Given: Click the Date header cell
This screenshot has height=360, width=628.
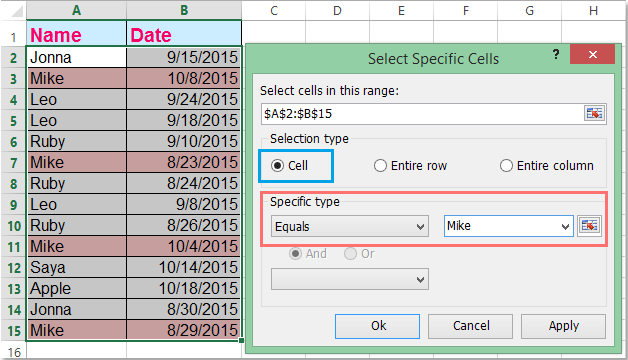Looking at the screenshot, I should coord(184,34).
